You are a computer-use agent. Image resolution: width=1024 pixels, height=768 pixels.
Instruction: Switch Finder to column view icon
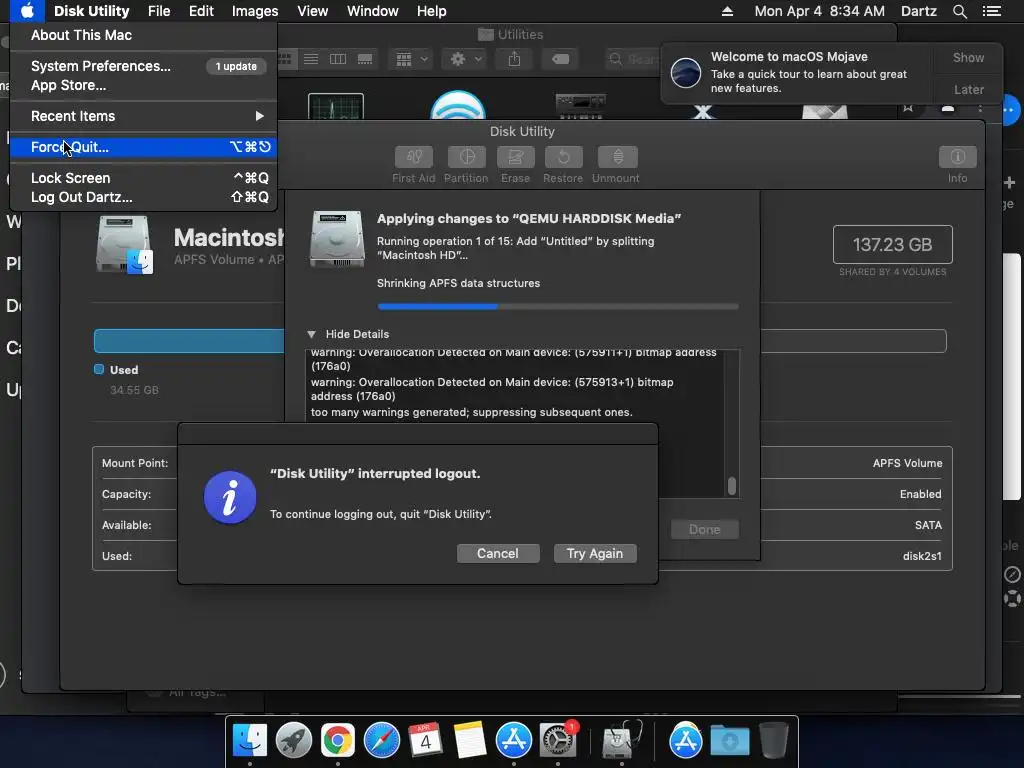[x=338, y=59]
